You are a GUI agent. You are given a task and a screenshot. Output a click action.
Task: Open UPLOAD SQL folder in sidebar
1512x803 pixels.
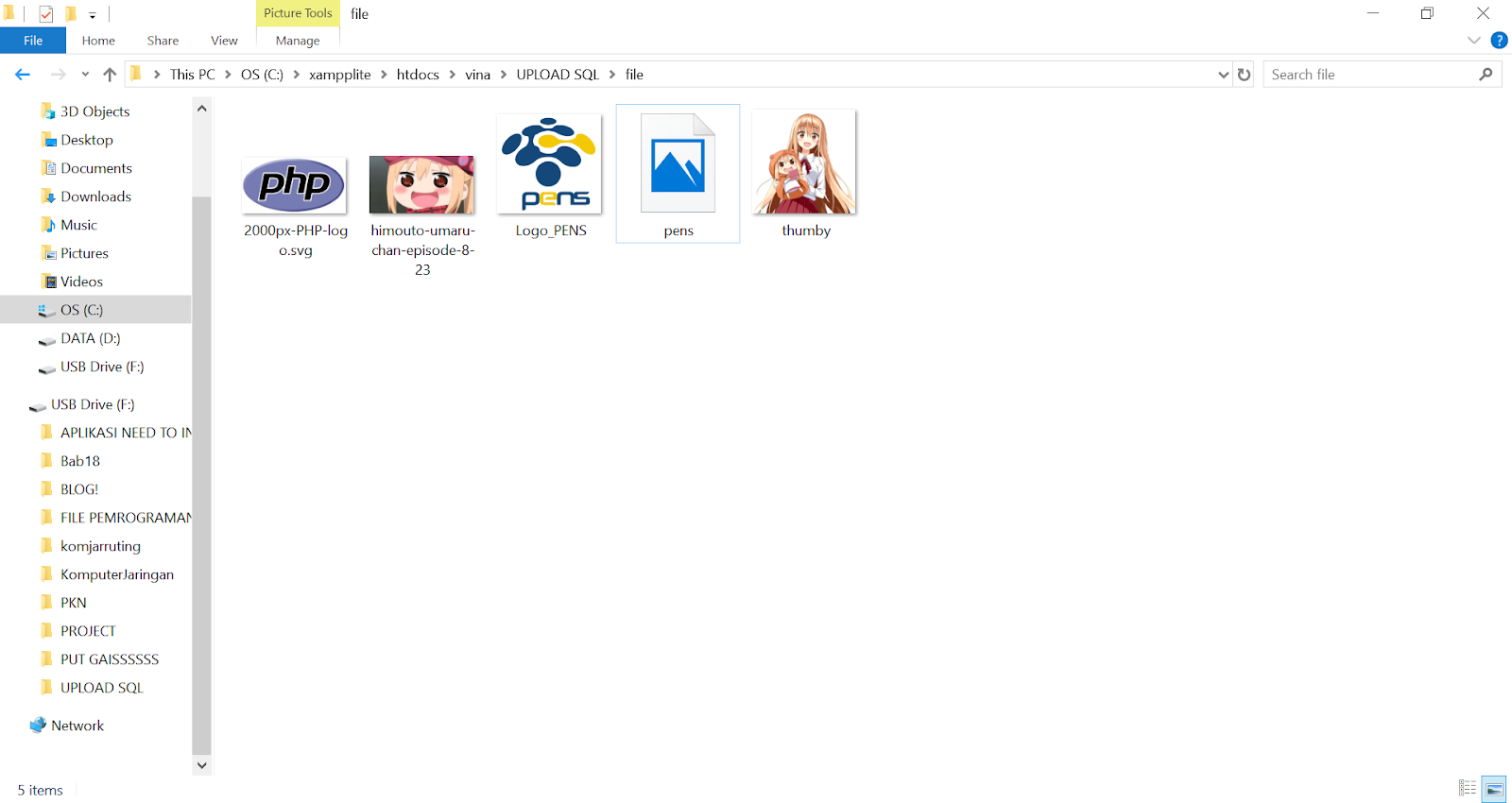[x=102, y=688]
